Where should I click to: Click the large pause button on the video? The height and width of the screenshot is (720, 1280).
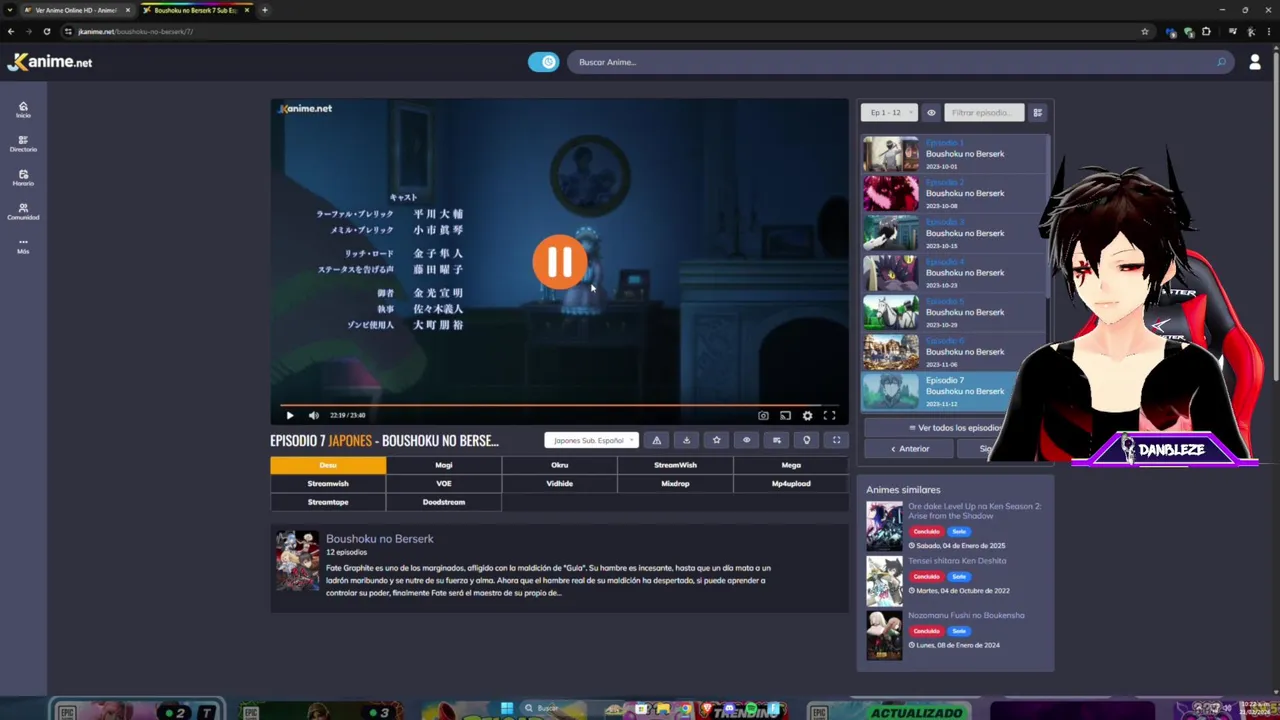click(559, 262)
